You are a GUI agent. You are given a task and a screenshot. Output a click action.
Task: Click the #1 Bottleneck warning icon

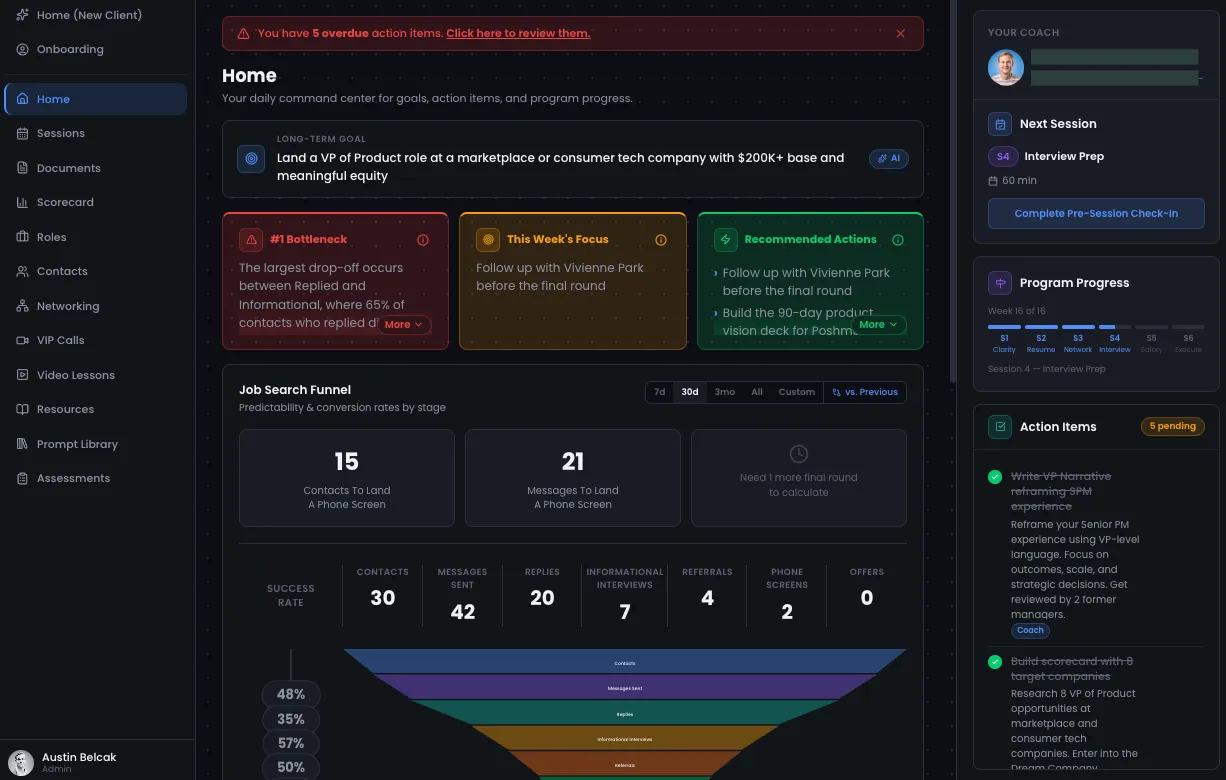coord(251,240)
